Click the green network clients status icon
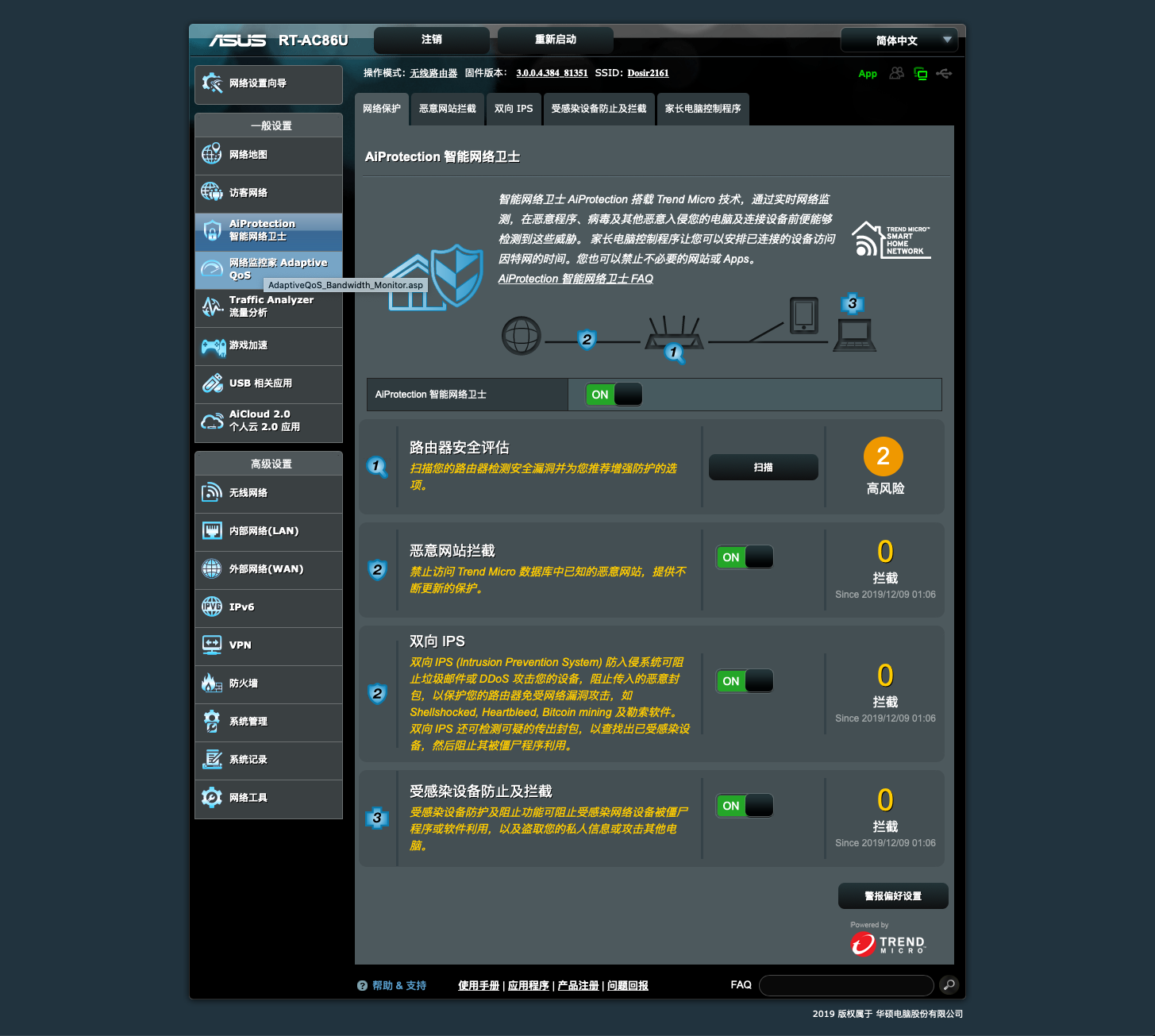1155x1036 pixels. pos(921,74)
